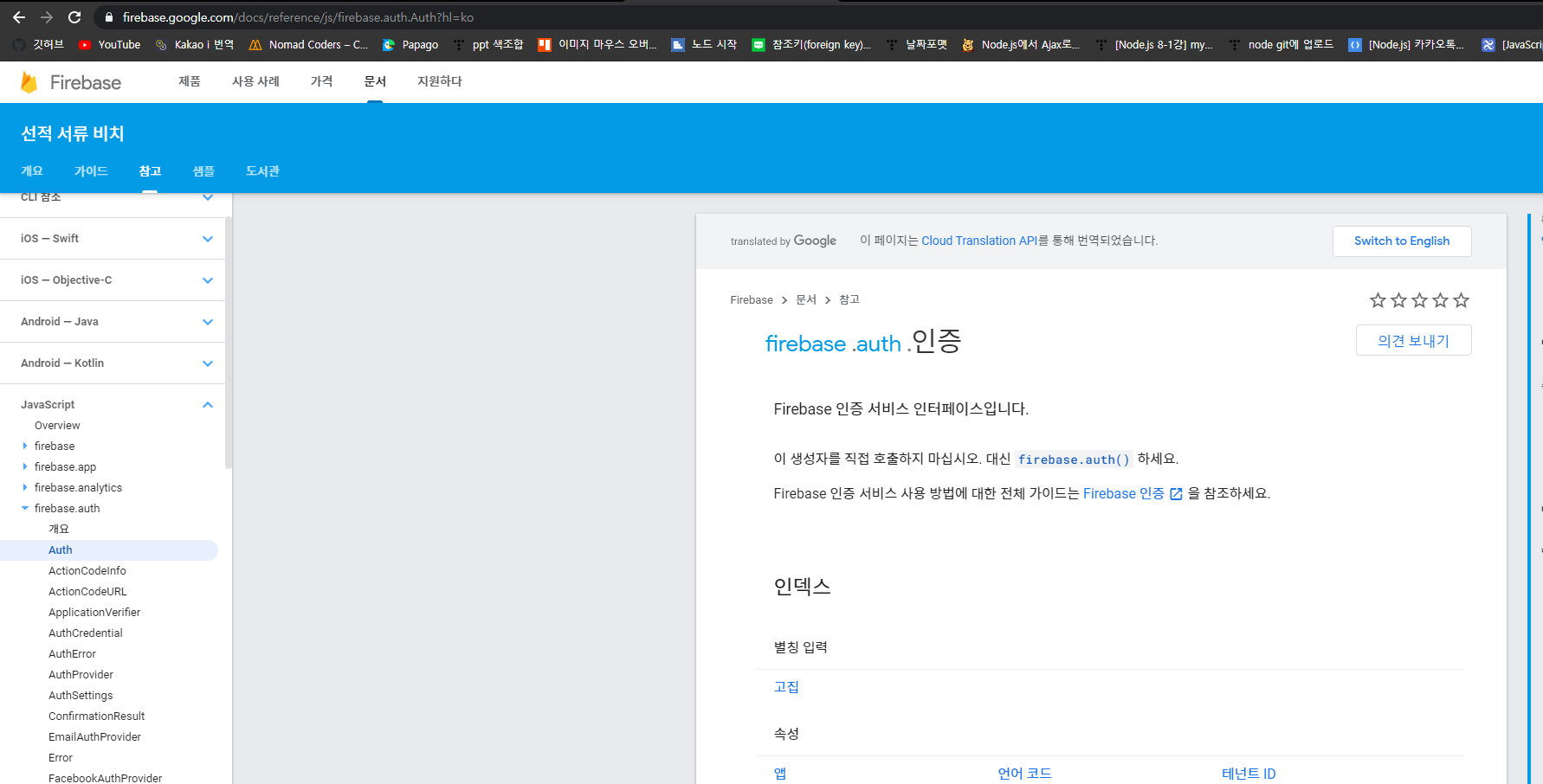Click the browser address bar URL
The height and width of the screenshot is (784, 1543).
coord(298,17)
